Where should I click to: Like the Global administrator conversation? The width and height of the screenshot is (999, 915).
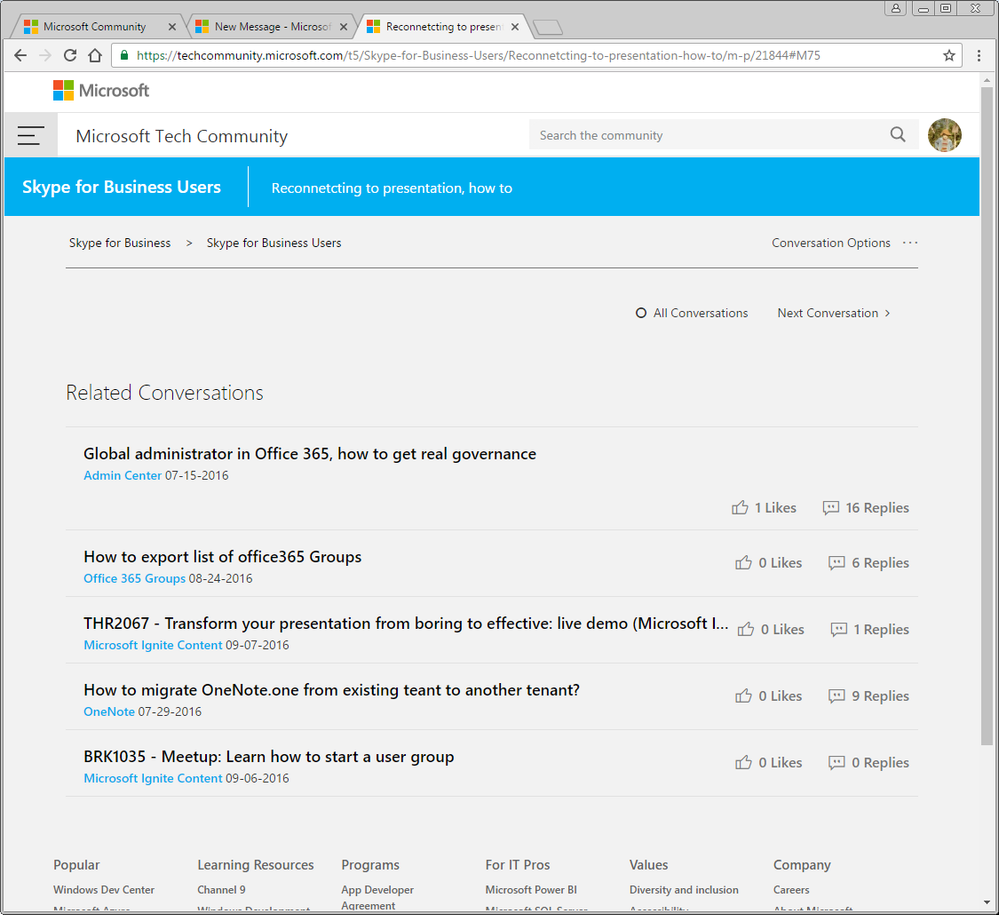tap(740, 508)
